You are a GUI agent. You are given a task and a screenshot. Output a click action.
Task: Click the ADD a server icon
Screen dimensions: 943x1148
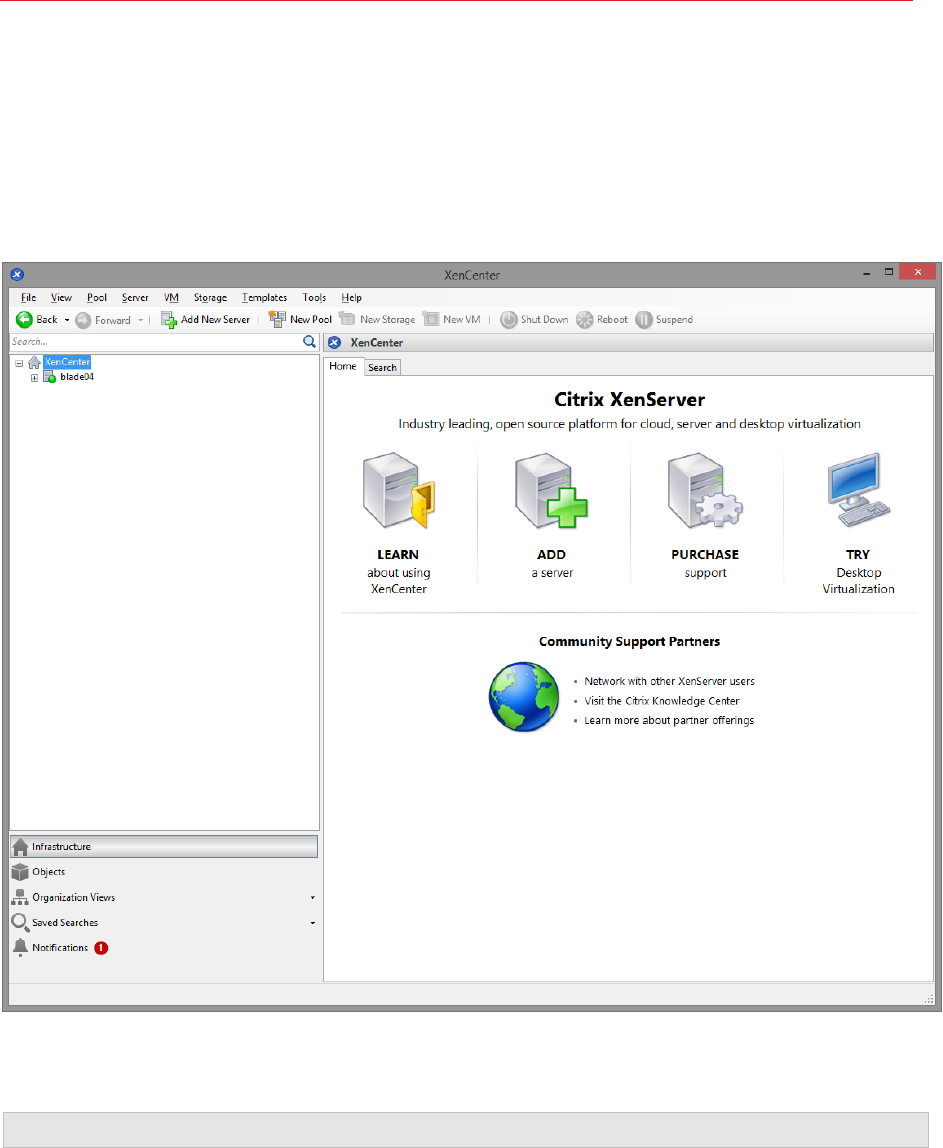tap(551, 491)
